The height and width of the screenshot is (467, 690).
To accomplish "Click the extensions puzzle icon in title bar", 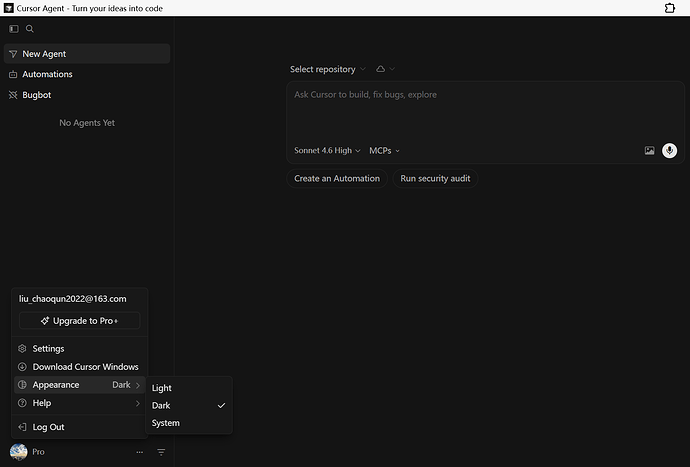I will pyautogui.click(x=670, y=8).
